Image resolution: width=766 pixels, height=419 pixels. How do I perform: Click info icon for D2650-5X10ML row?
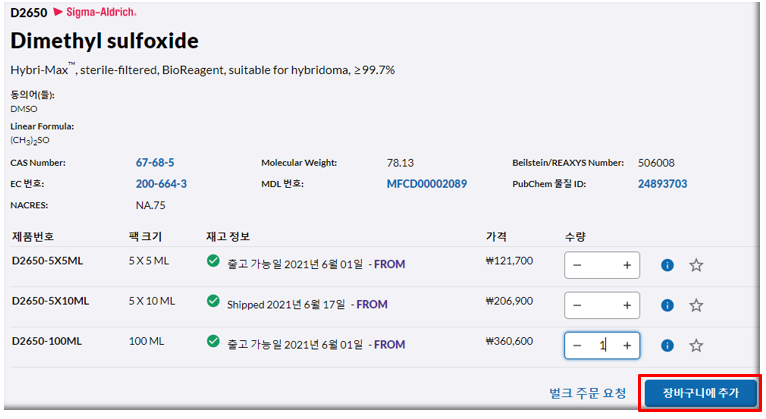(667, 305)
